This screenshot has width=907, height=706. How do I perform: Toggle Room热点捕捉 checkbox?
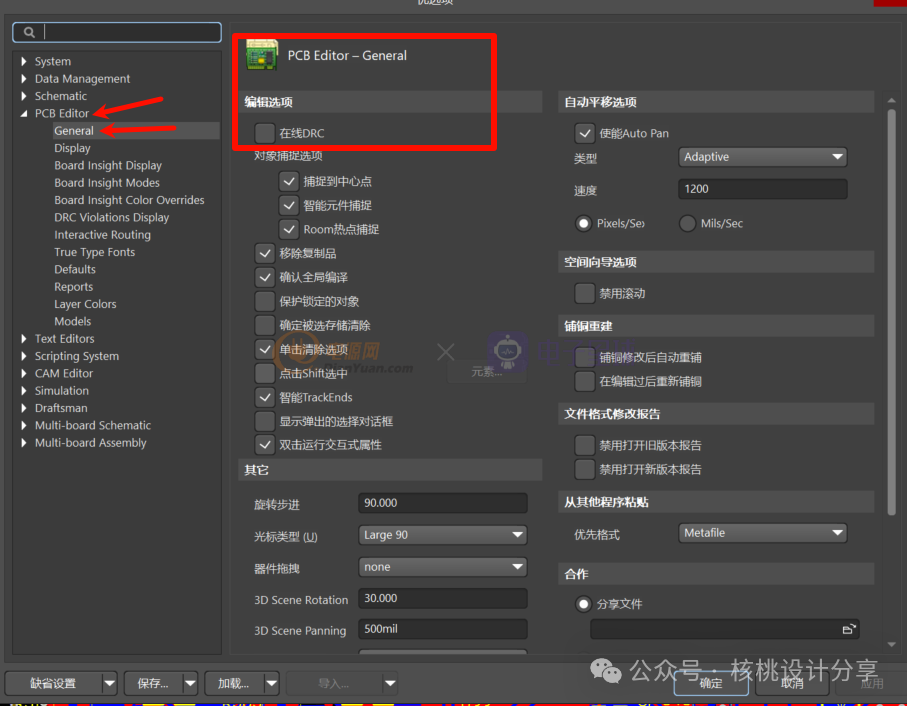pyautogui.click(x=289, y=230)
